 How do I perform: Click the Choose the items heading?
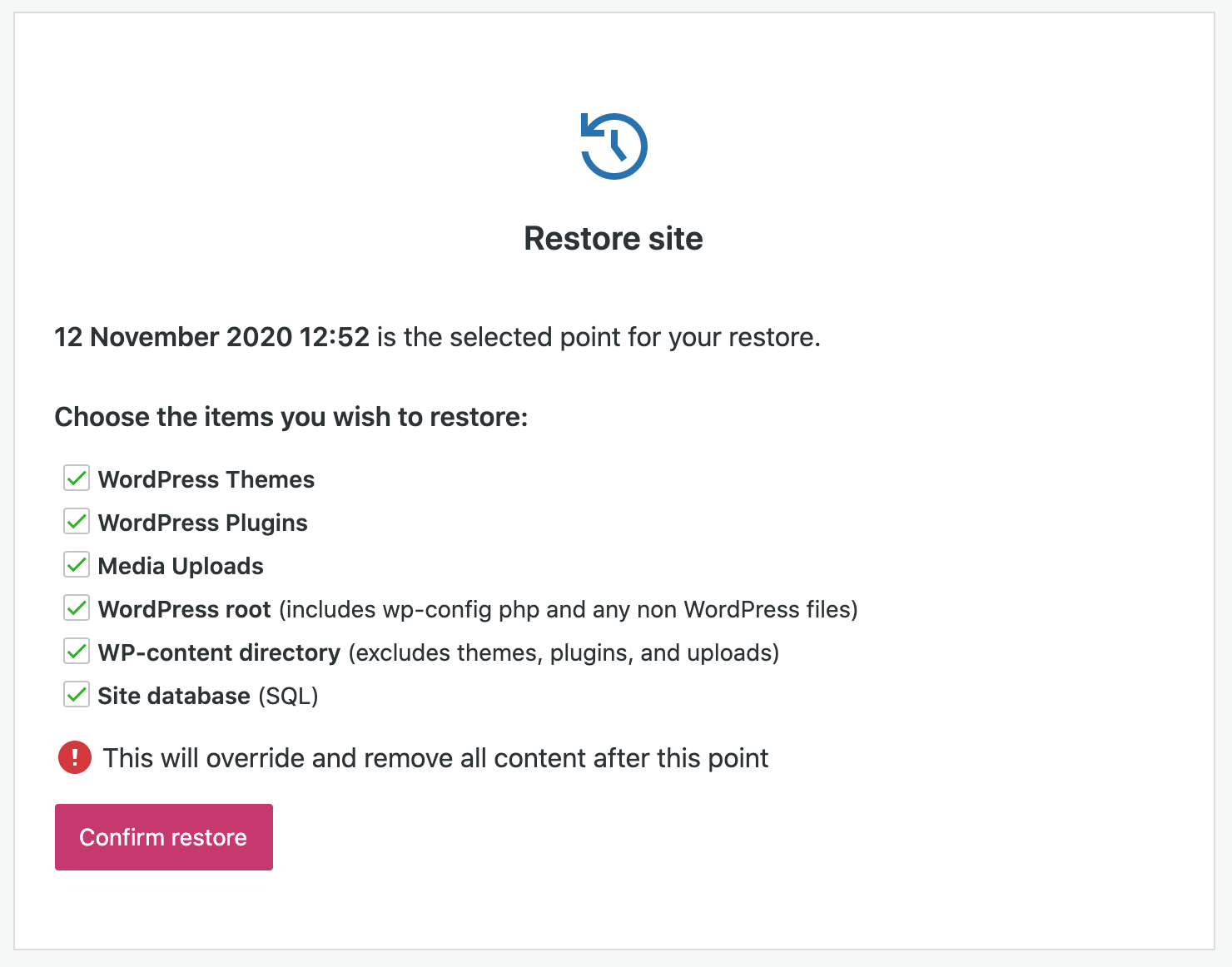291,416
